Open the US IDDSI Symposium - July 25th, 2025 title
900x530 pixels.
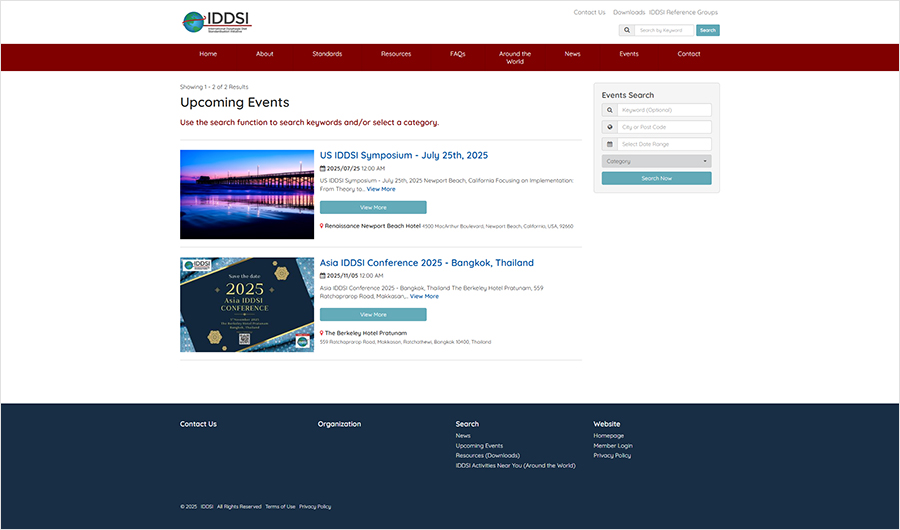[404, 156]
